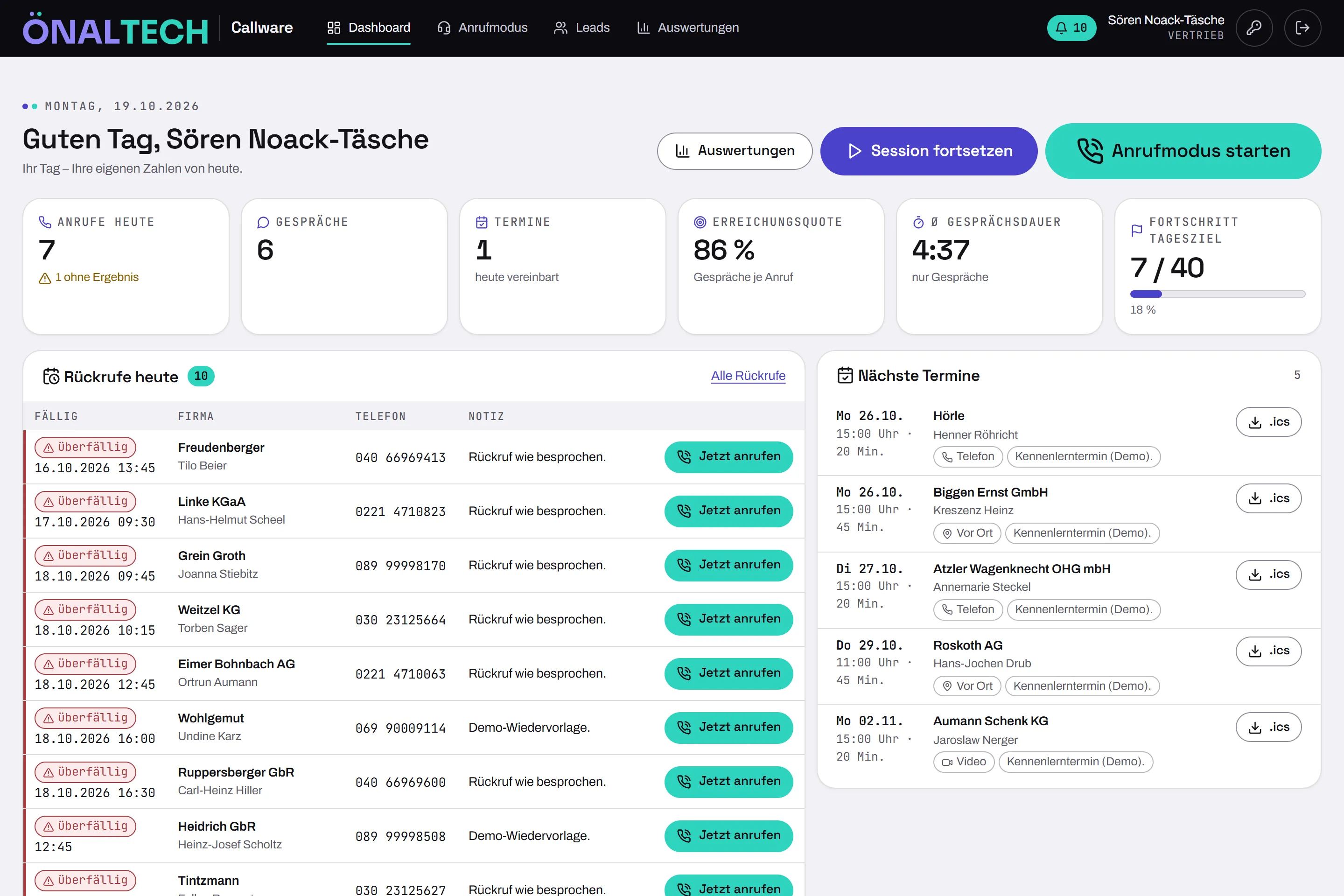
Task: Click the Rückrufe heute calendar-clock icon
Action: (51, 376)
